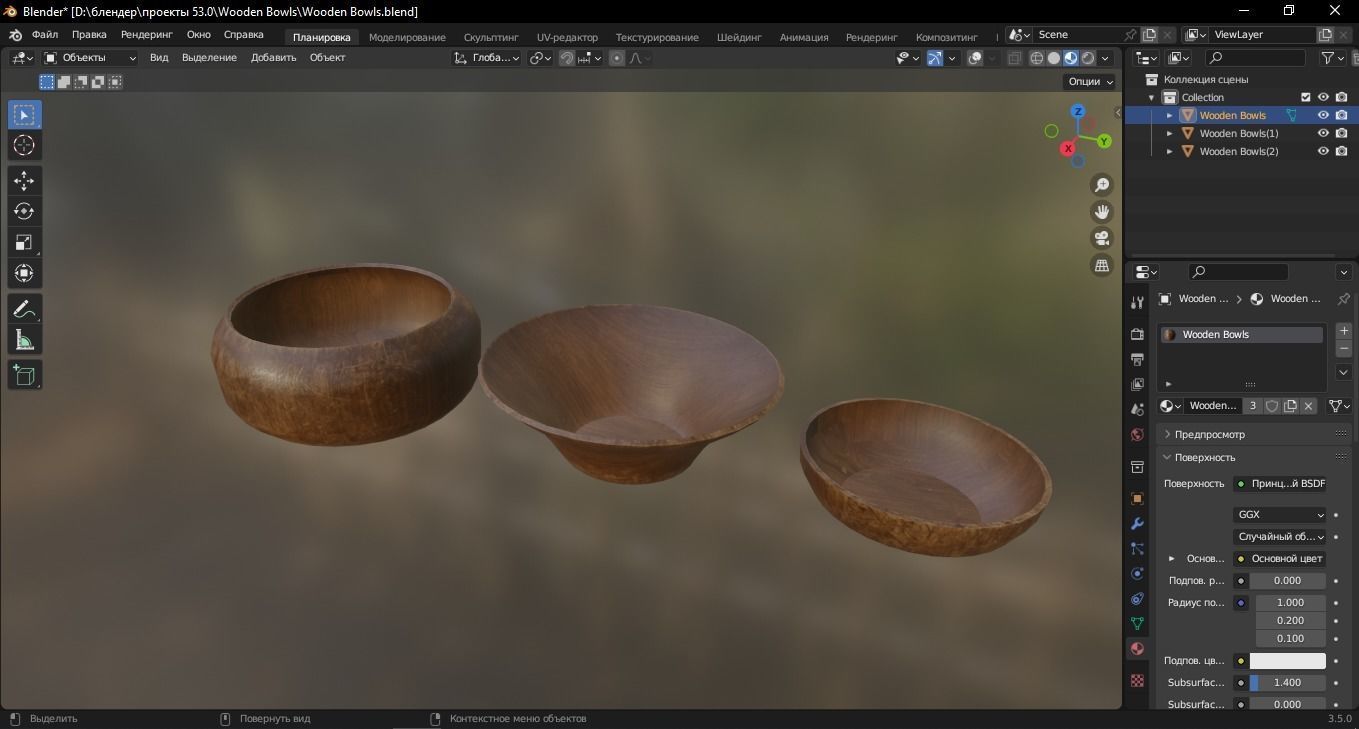Open the Tool properties tab

(1137, 302)
